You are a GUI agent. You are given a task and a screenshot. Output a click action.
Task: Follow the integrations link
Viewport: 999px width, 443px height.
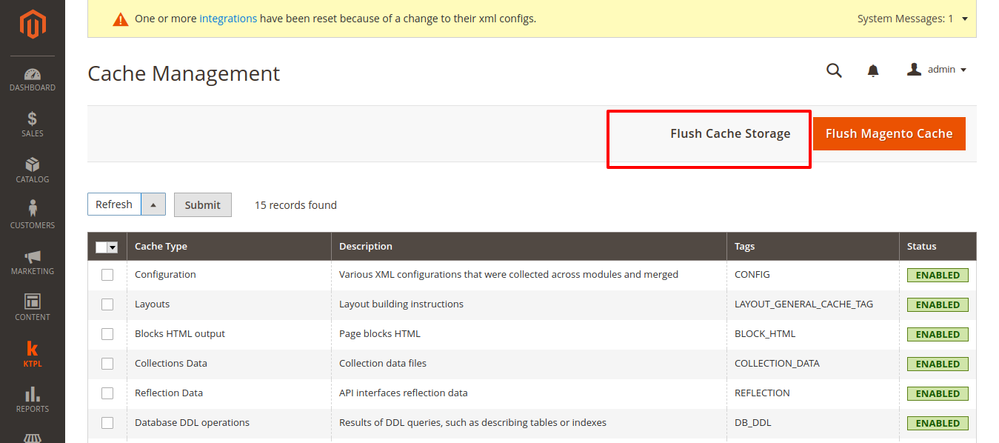228,18
